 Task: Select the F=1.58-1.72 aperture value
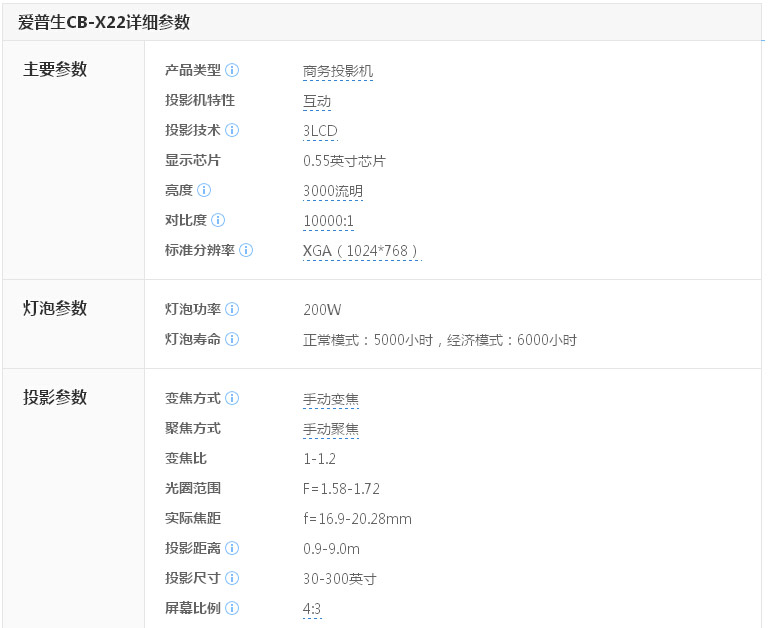click(x=341, y=489)
